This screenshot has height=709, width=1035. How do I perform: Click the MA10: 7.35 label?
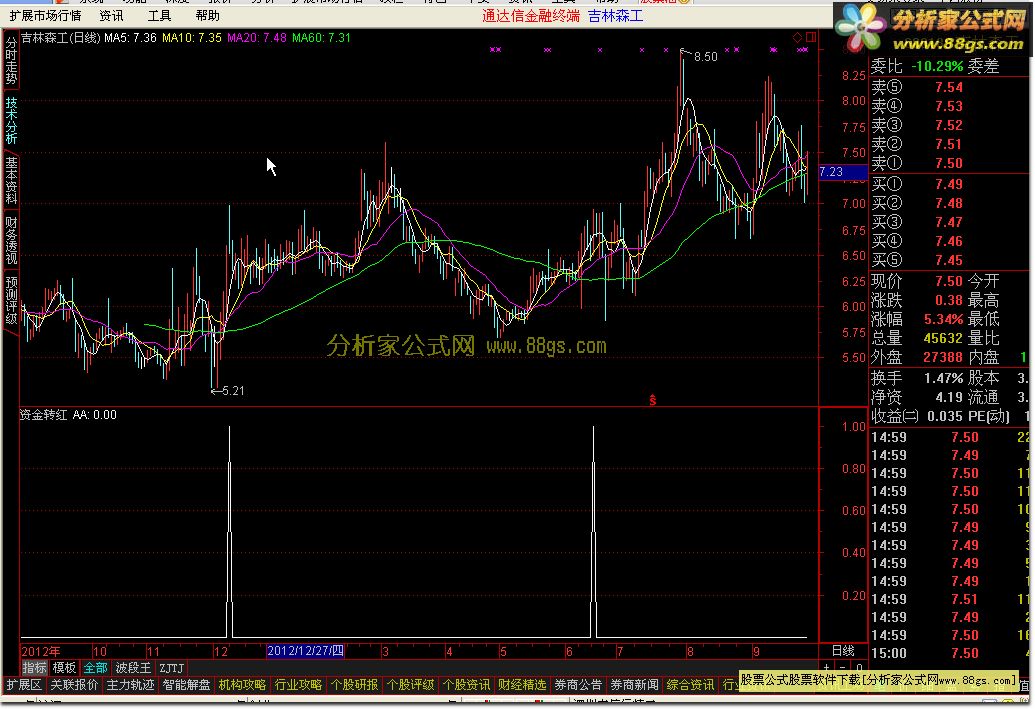point(191,38)
